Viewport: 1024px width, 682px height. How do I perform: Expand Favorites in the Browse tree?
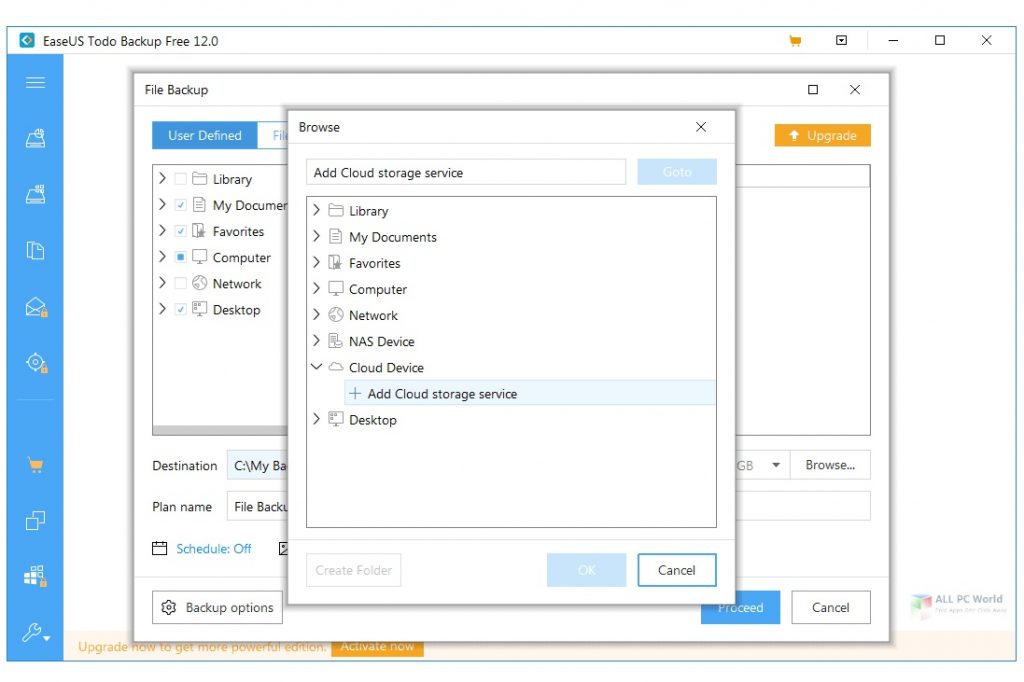(x=317, y=263)
